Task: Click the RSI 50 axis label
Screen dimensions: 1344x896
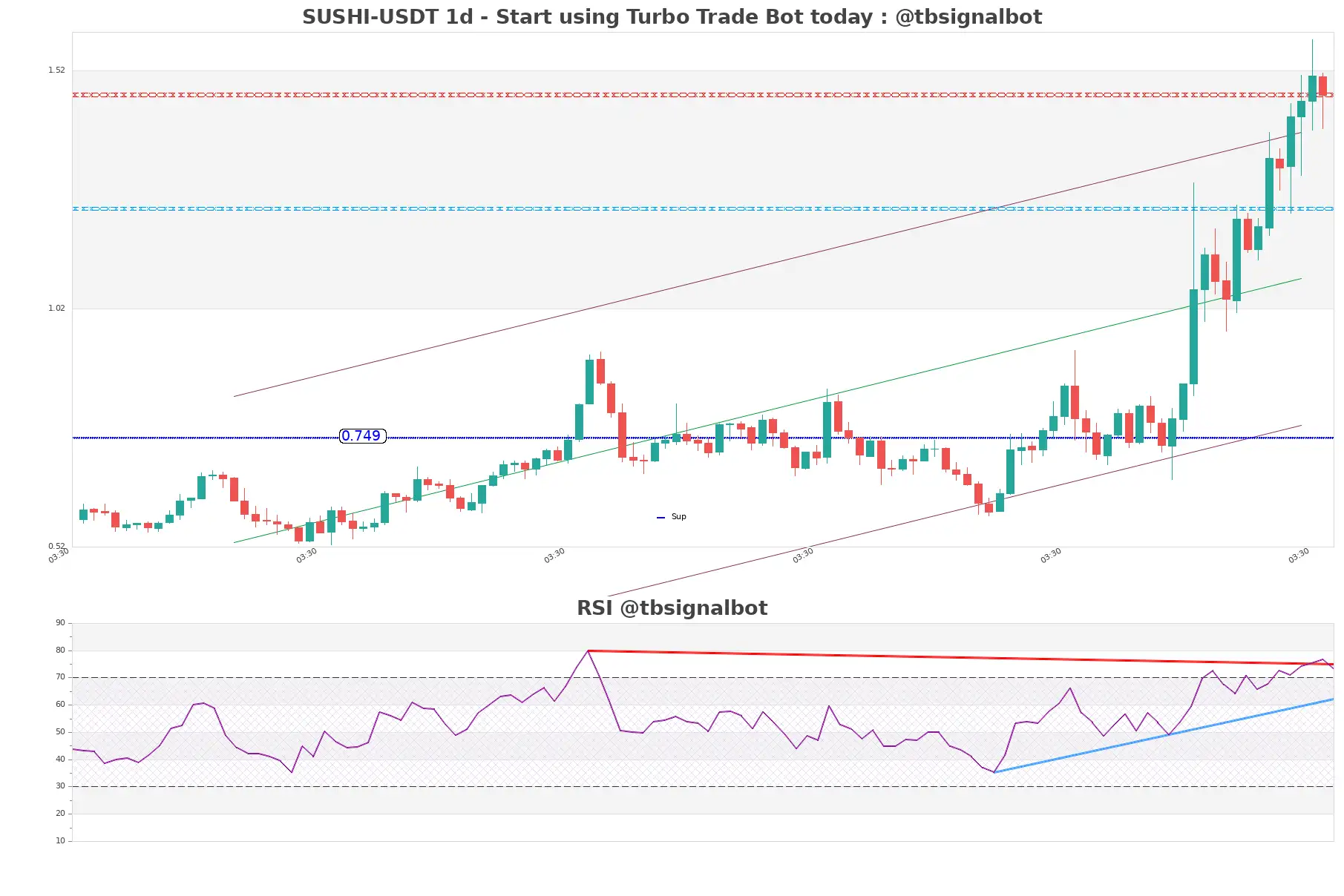Action: click(60, 732)
